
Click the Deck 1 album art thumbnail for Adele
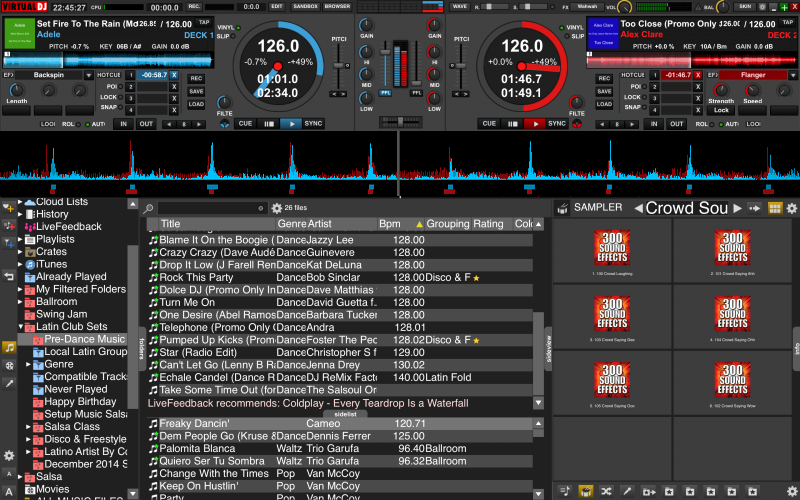19,33
